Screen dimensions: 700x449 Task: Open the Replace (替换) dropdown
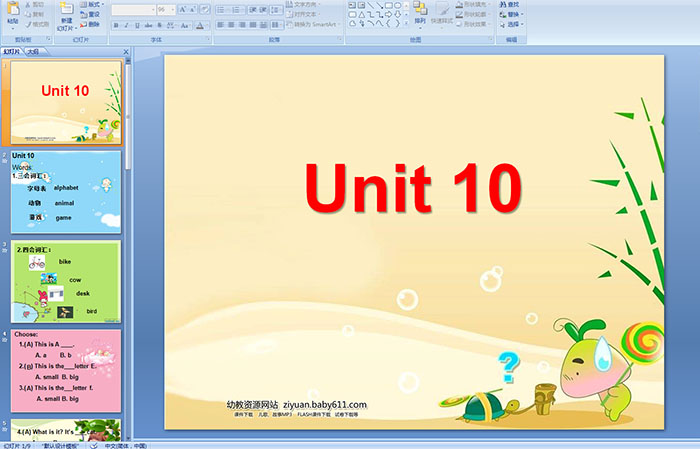click(x=511, y=14)
